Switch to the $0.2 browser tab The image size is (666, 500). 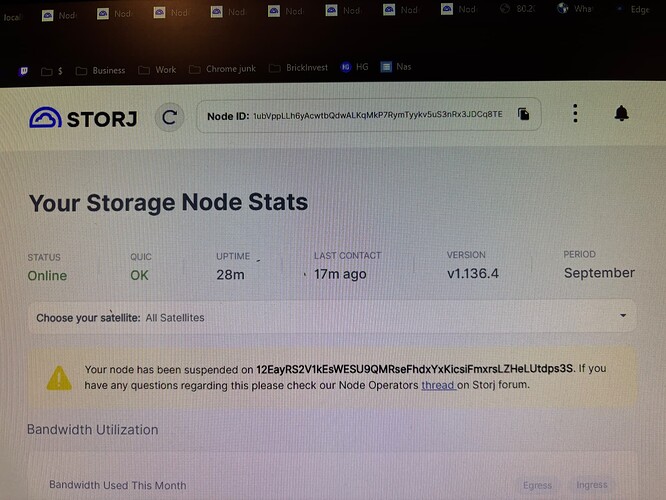coord(518,10)
